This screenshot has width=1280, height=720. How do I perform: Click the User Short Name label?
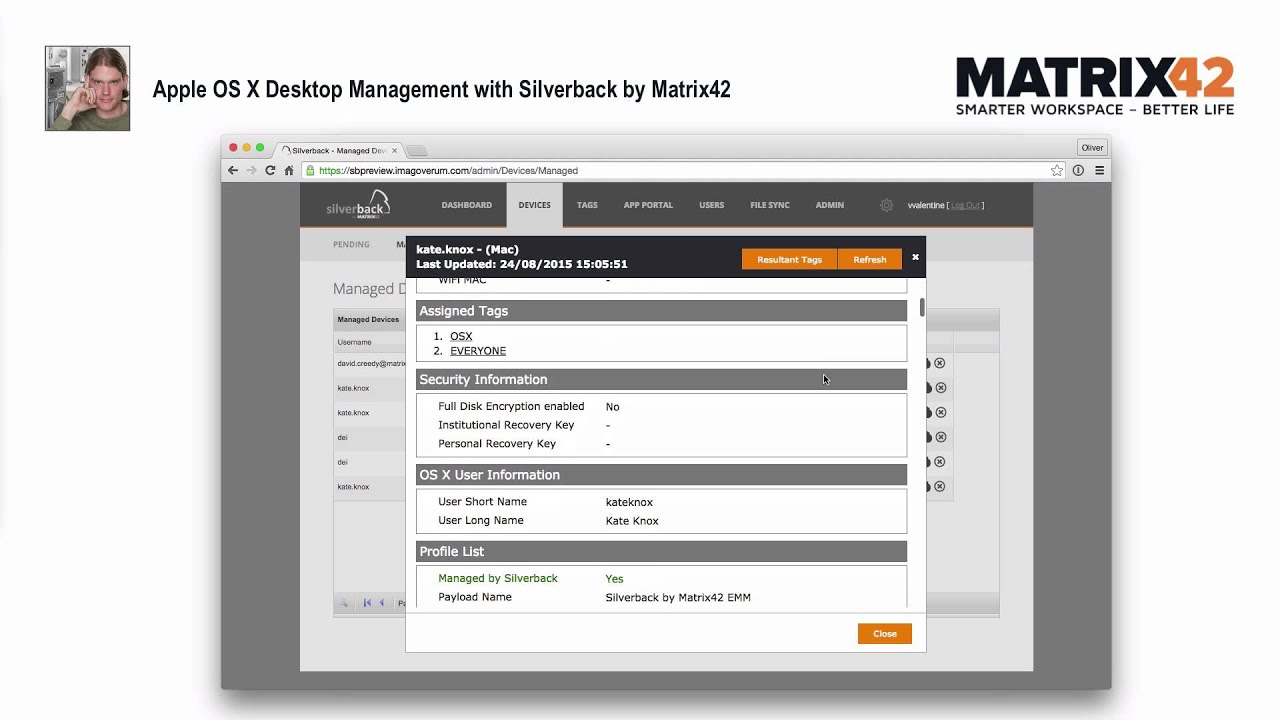(482, 502)
